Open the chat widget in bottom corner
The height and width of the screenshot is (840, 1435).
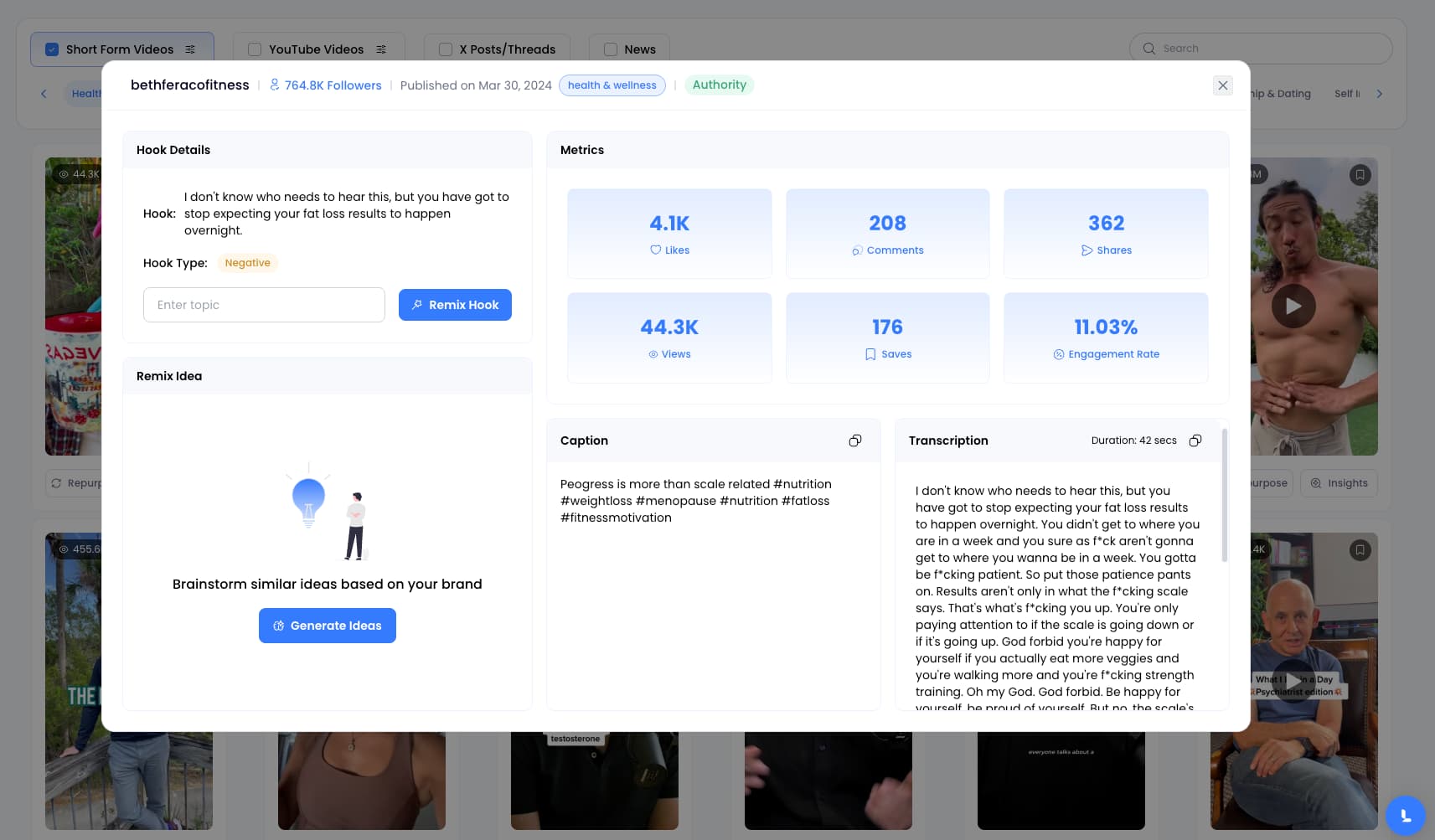coord(1405,815)
